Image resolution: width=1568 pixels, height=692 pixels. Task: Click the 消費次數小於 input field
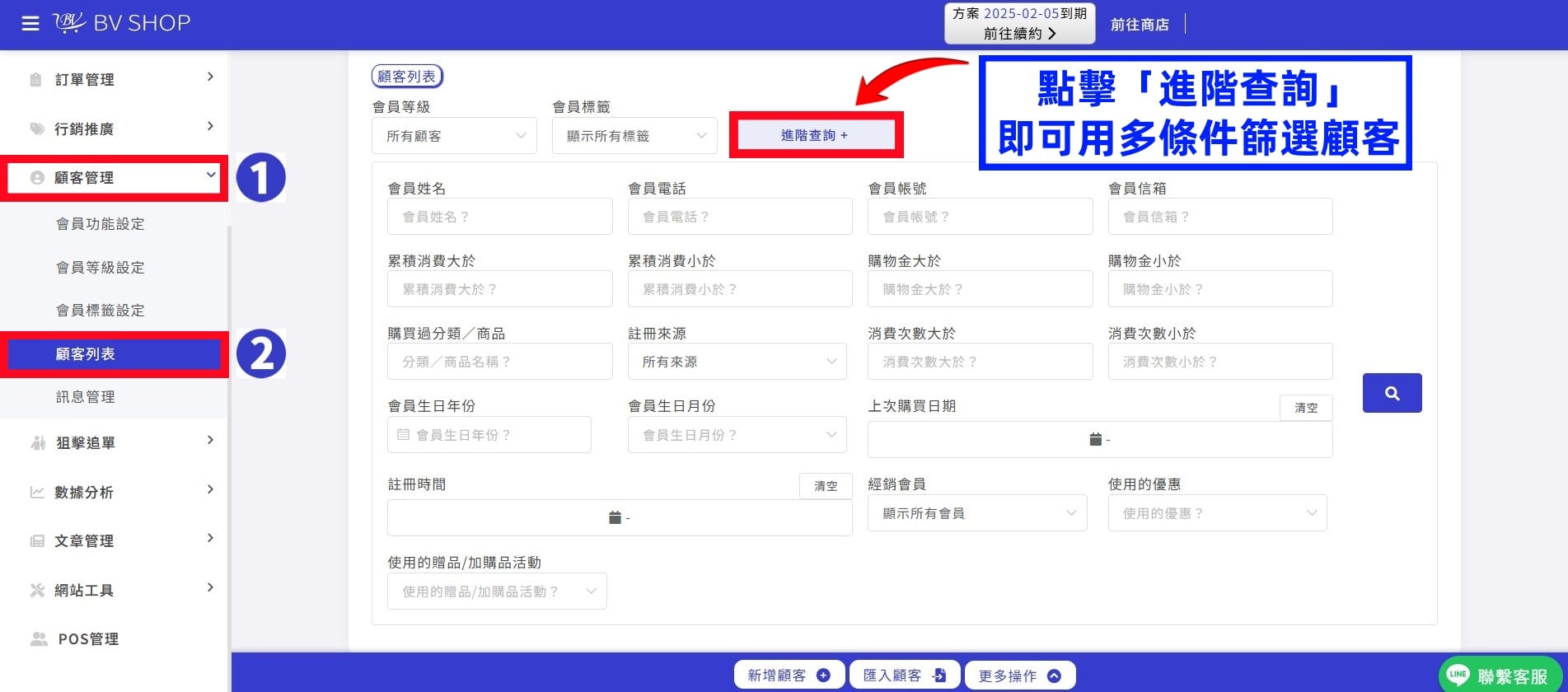tap(1220, 362)
